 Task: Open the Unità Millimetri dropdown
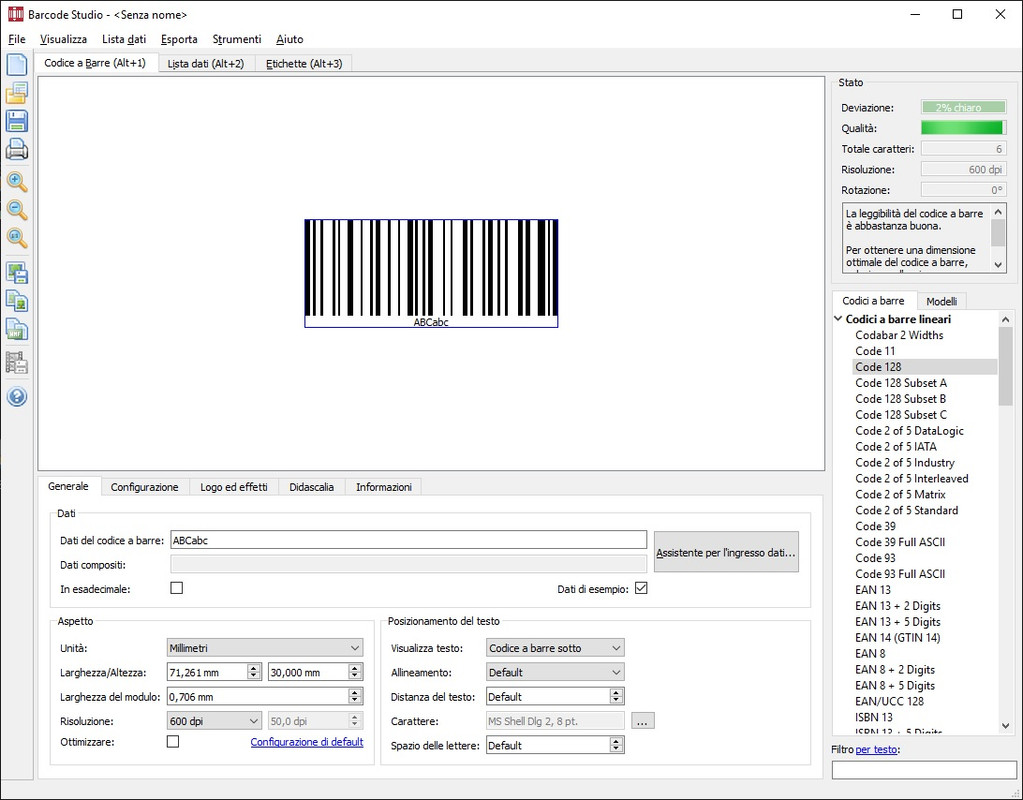pyautogui.click(x=265, y=648)
